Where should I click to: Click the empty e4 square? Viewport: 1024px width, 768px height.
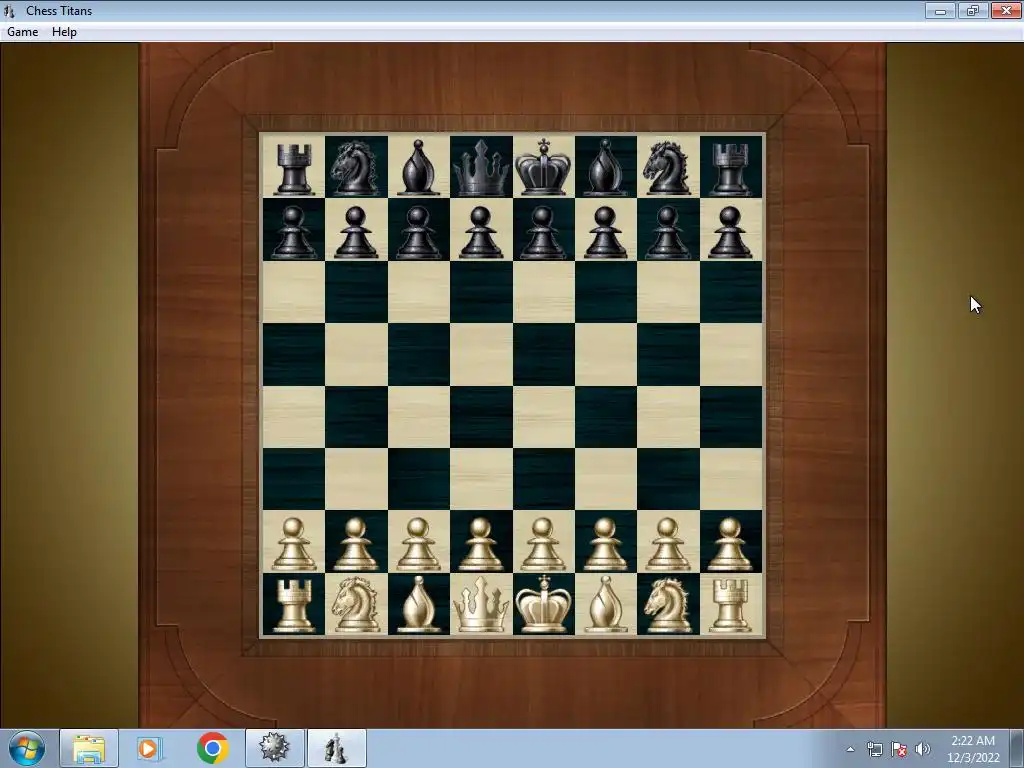543,417
